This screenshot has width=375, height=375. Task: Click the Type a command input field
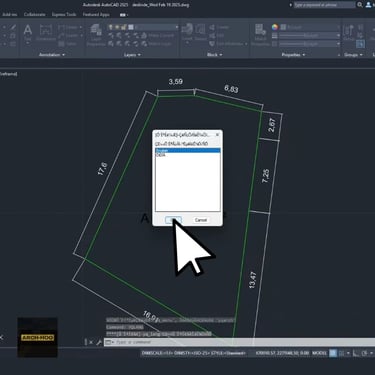[x=239, y=342]
